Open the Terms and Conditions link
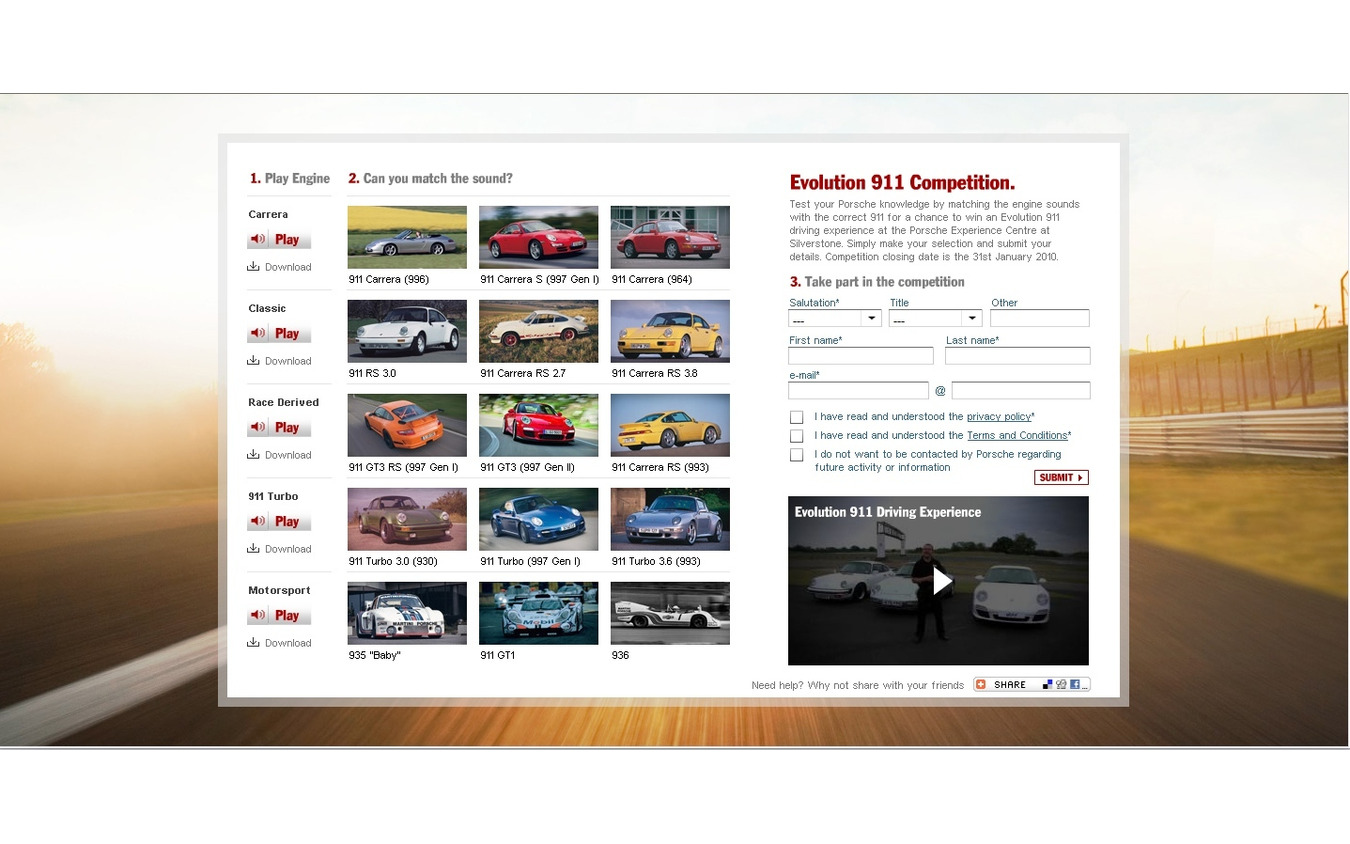Image resolution: width=1350 pixels, height=844 pixels. point(1017,436)
